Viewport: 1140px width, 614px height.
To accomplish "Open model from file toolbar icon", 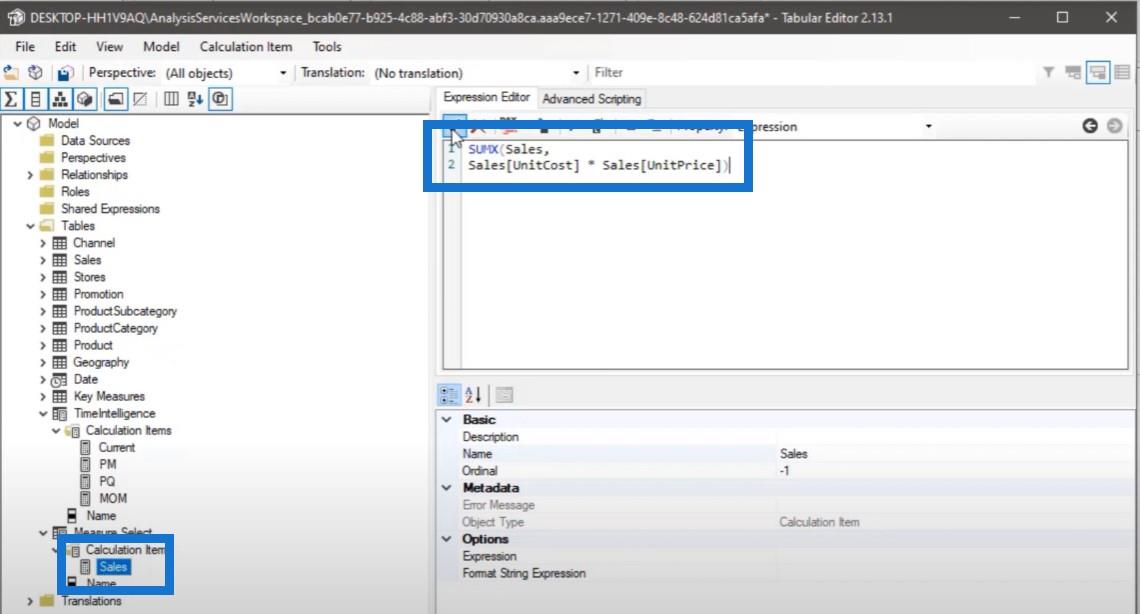I will click(11, 73).
